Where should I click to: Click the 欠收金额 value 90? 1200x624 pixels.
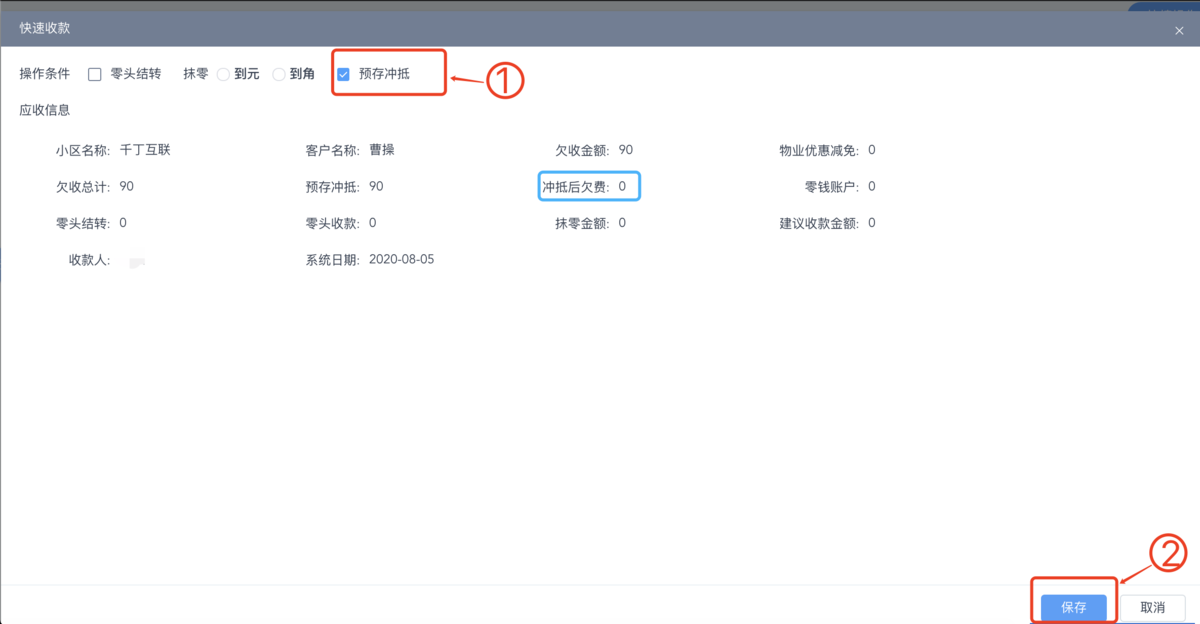626,150
